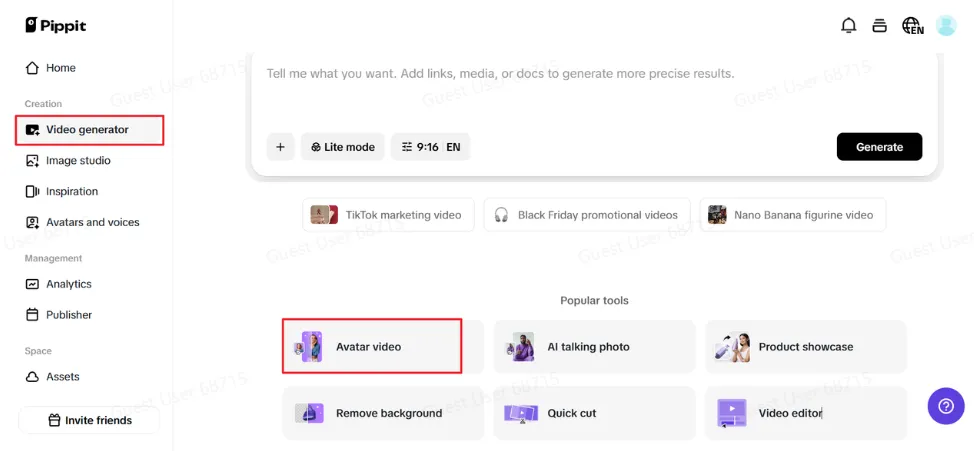Open the user profile avatar
Viewport: 974px width, 451px height.
946,25
